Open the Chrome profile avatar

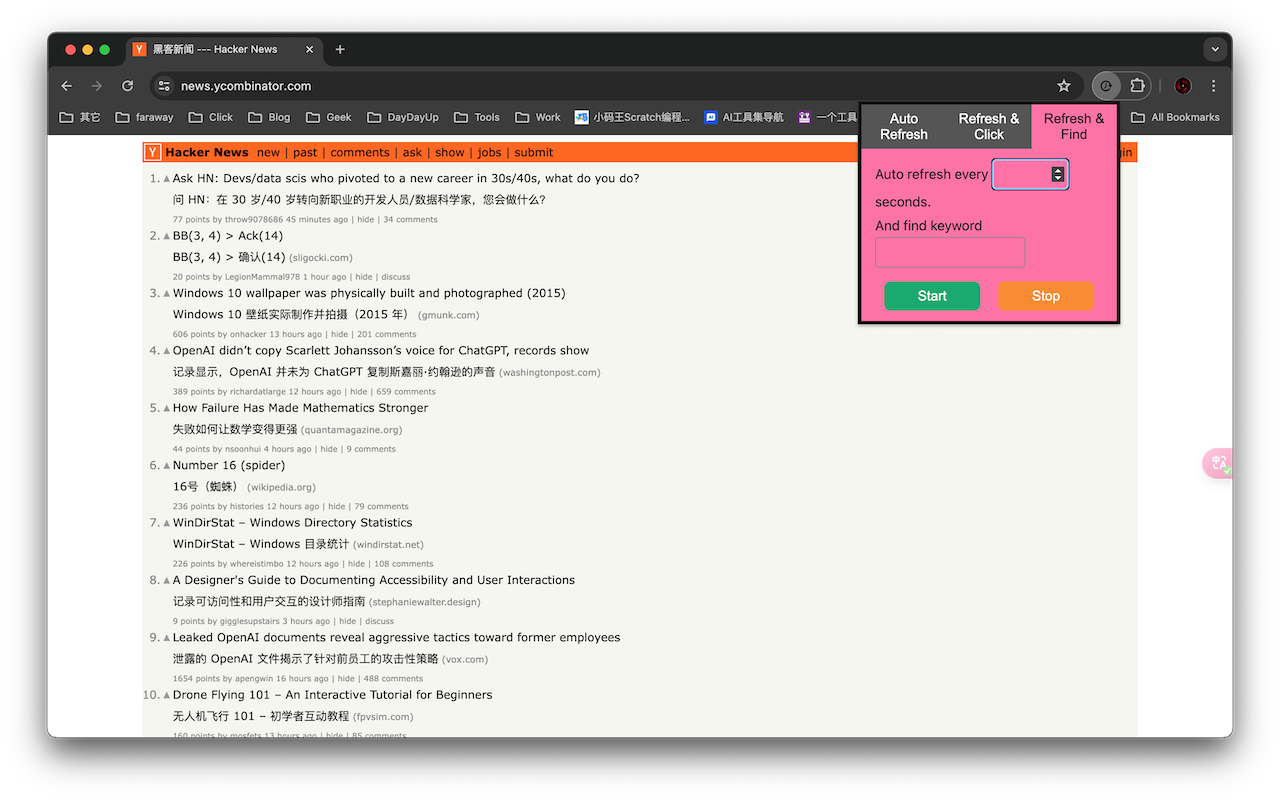pos(1183,86)
